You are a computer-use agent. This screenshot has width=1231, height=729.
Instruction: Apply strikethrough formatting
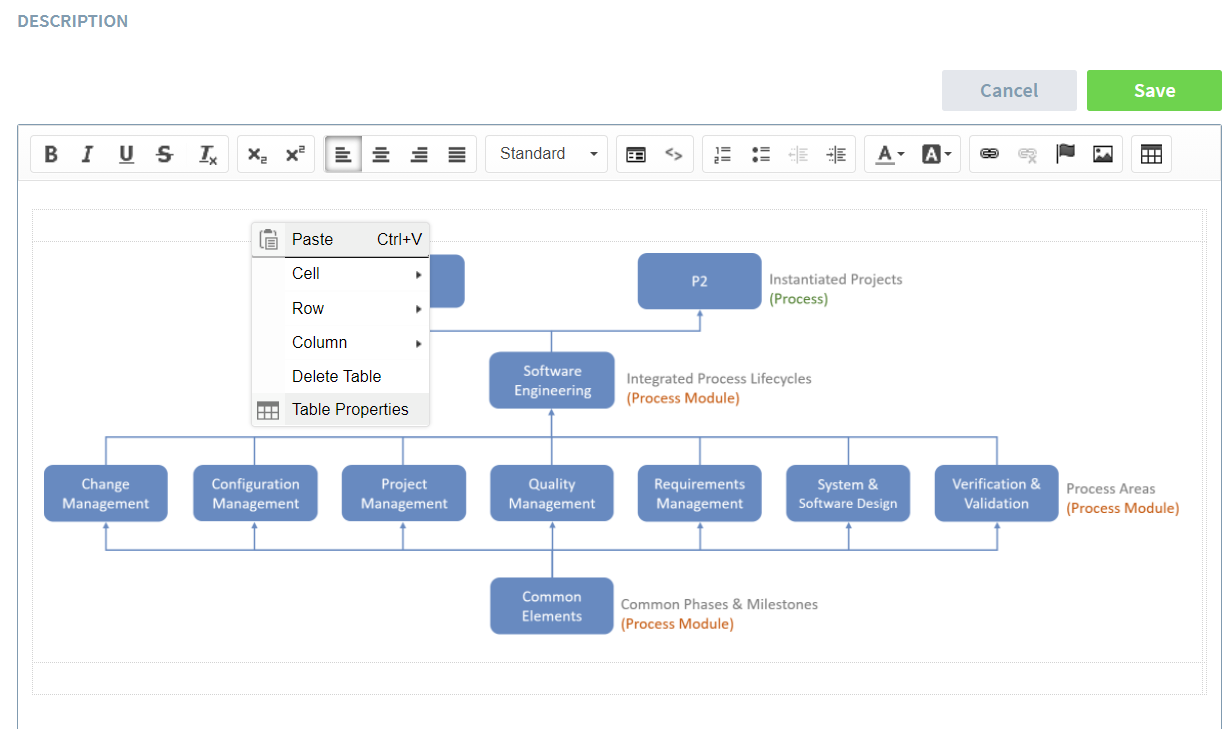(165, 154)
